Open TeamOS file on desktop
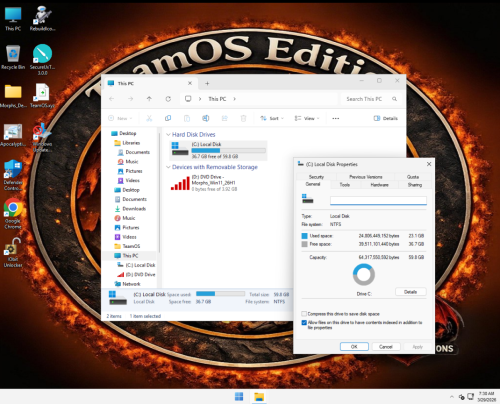Viewport: 500px width, 404px height. (x=42, y=96)
